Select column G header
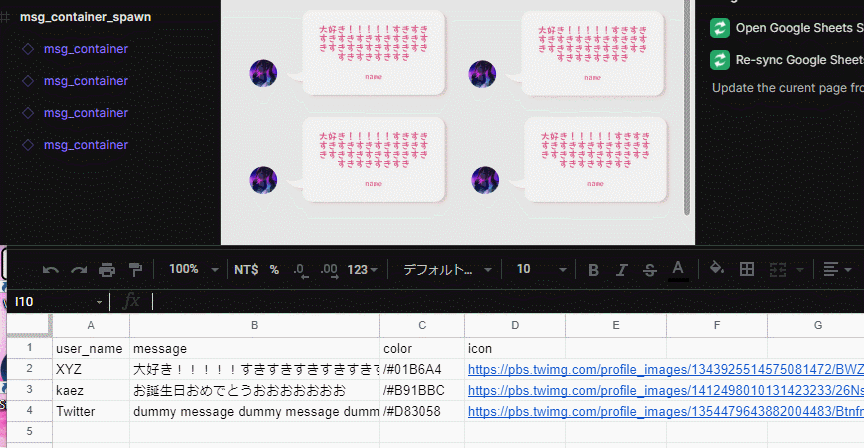This screenshot has height=448, width=864. click(818, 325)
